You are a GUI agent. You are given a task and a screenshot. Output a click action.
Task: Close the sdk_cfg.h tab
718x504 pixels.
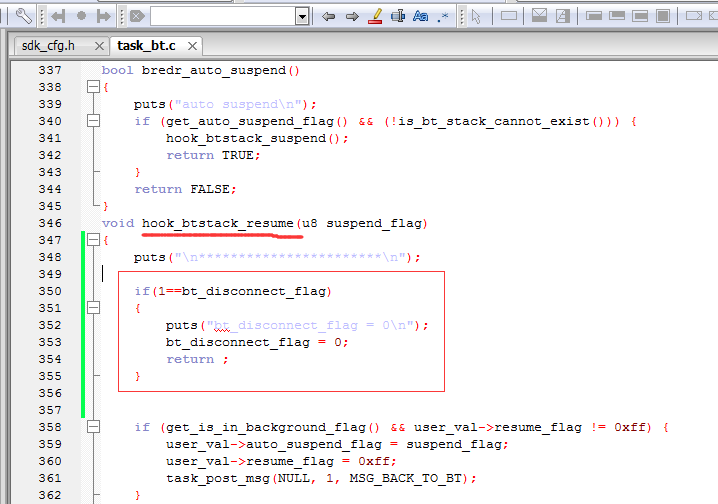[x=99, y=46]
